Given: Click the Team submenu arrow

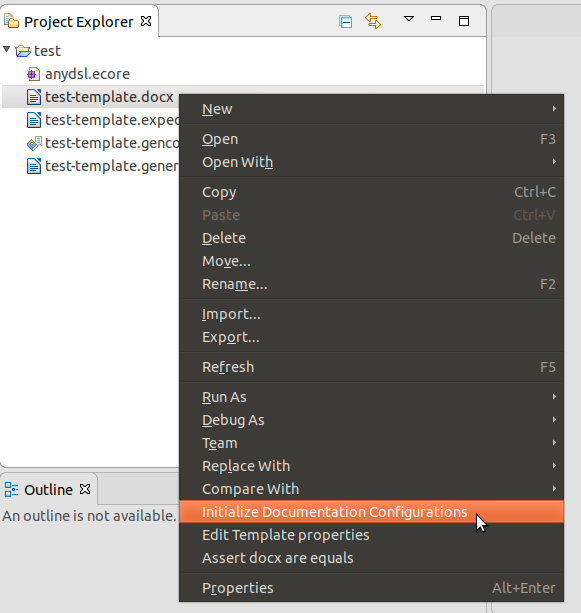Looking at the screenshot, I should coord(554,443).
